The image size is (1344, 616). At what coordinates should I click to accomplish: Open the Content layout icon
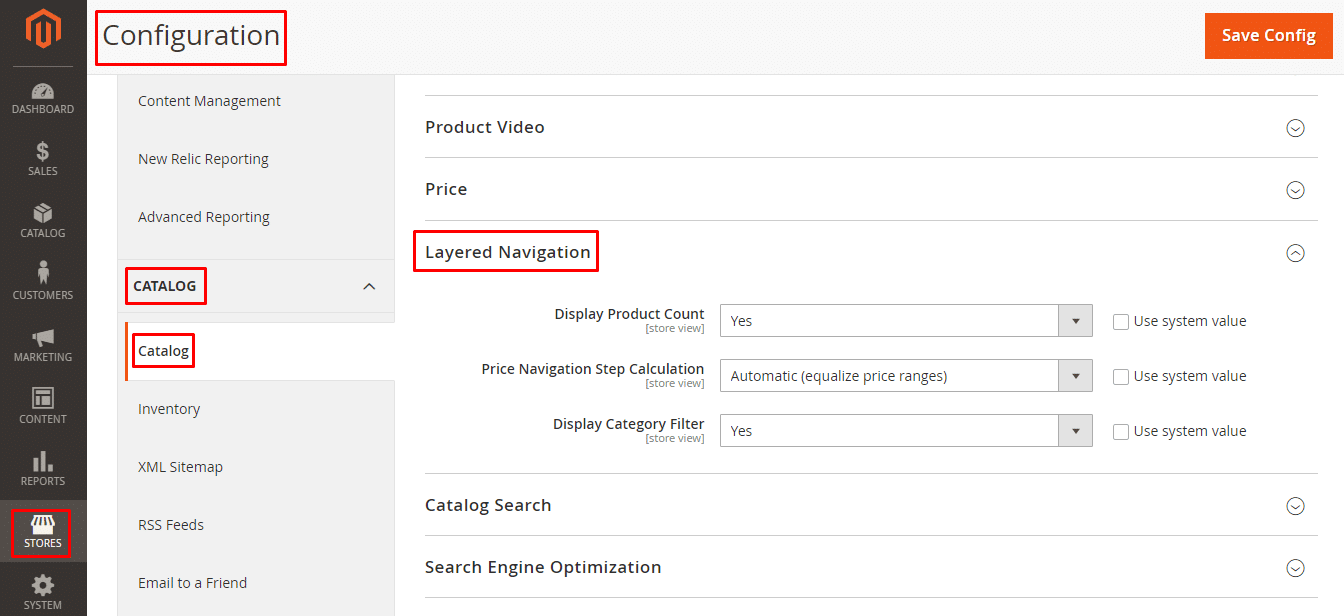pos(43,398)
